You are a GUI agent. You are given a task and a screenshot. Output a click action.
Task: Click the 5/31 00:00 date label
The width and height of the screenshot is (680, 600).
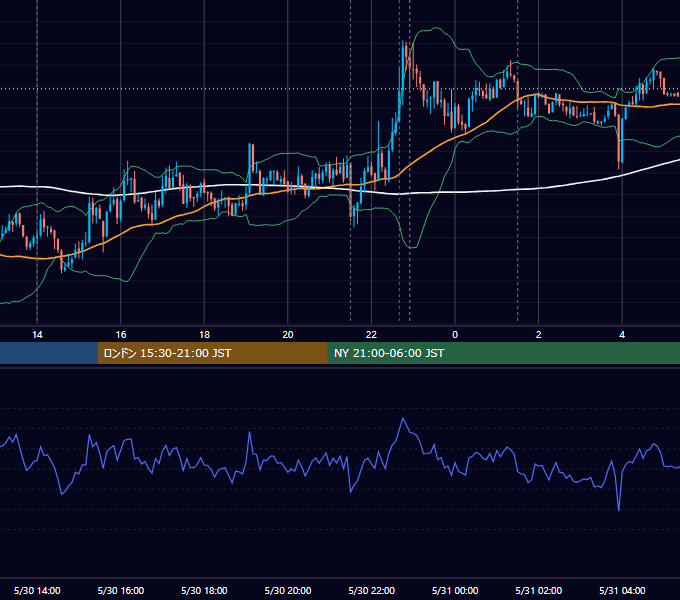(455, 590)
